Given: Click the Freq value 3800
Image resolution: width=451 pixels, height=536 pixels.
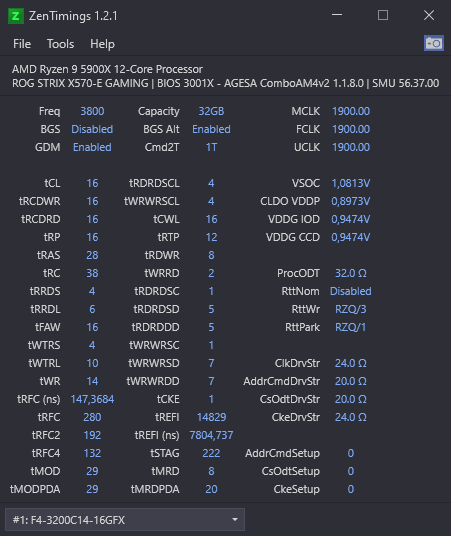Looking at the screenshot, I should (92, 111).
